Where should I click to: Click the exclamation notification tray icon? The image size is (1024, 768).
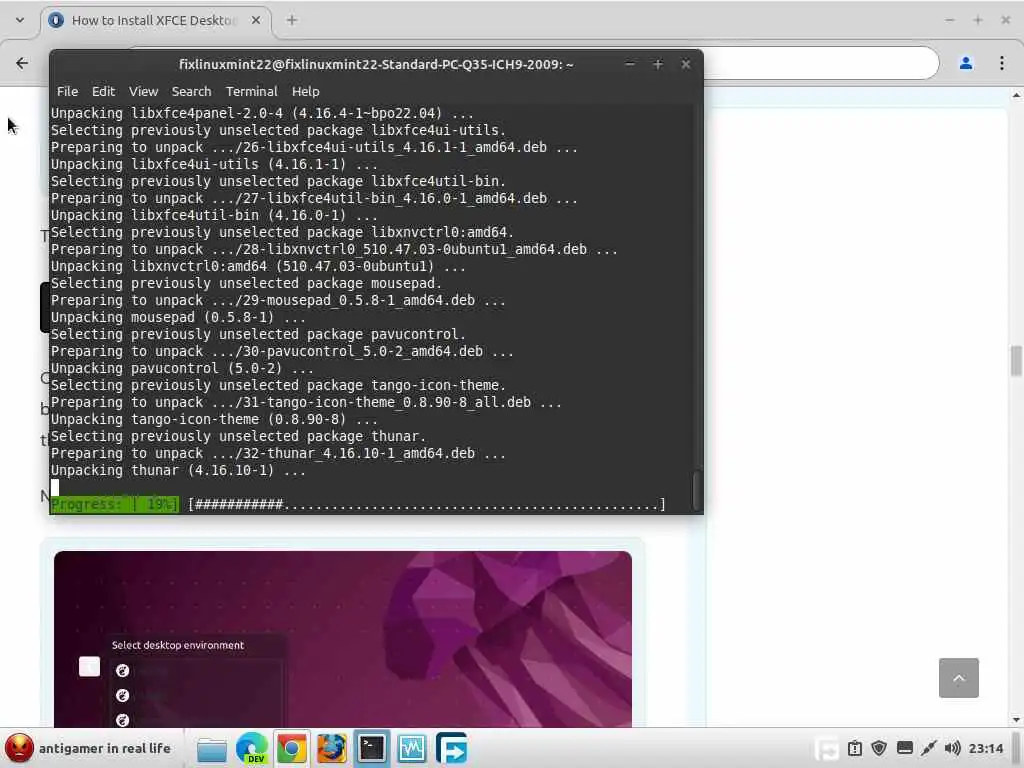tap(855, 748)
